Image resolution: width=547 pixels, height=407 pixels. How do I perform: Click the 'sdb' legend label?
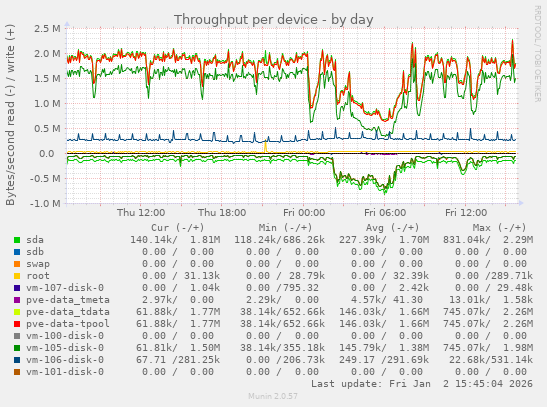point(35,252)
